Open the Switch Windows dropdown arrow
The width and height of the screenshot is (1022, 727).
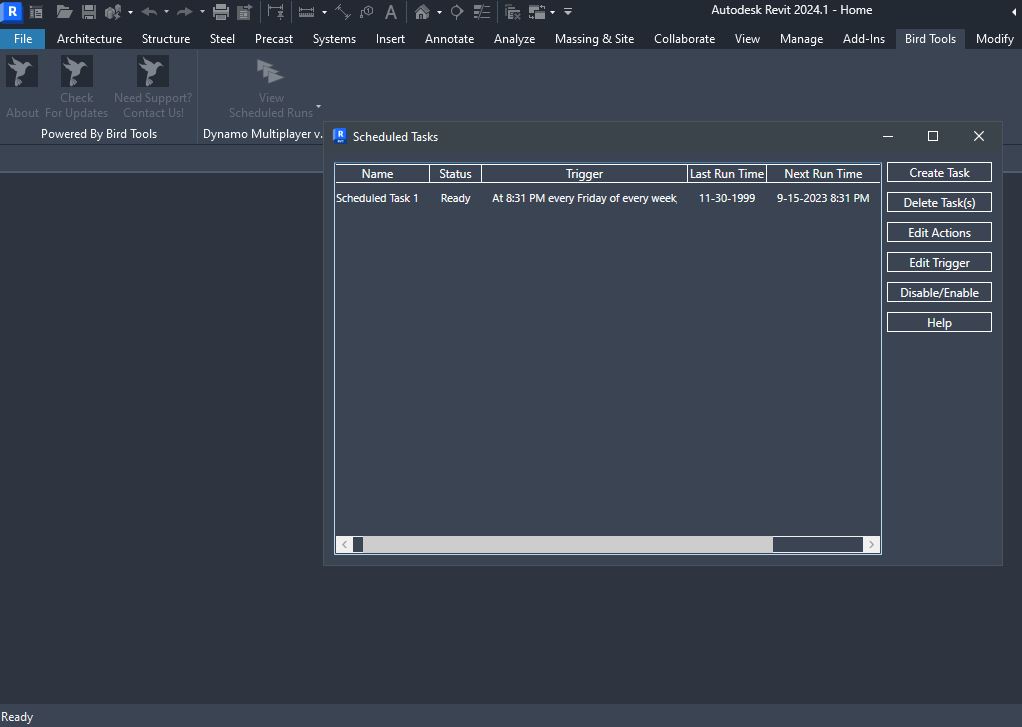(x=553, y=12)
